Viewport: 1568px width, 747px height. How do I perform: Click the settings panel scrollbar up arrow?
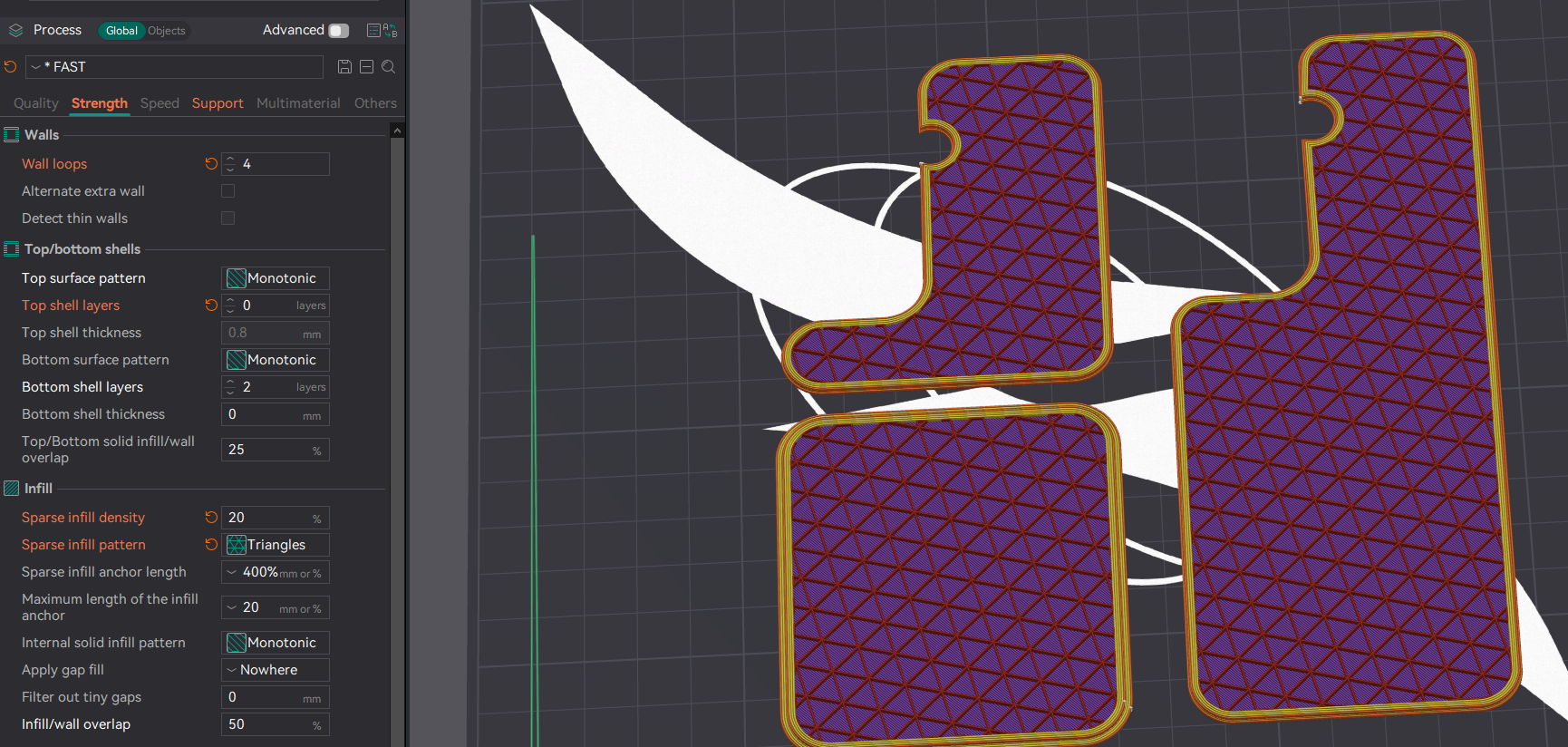pos(397,131)
